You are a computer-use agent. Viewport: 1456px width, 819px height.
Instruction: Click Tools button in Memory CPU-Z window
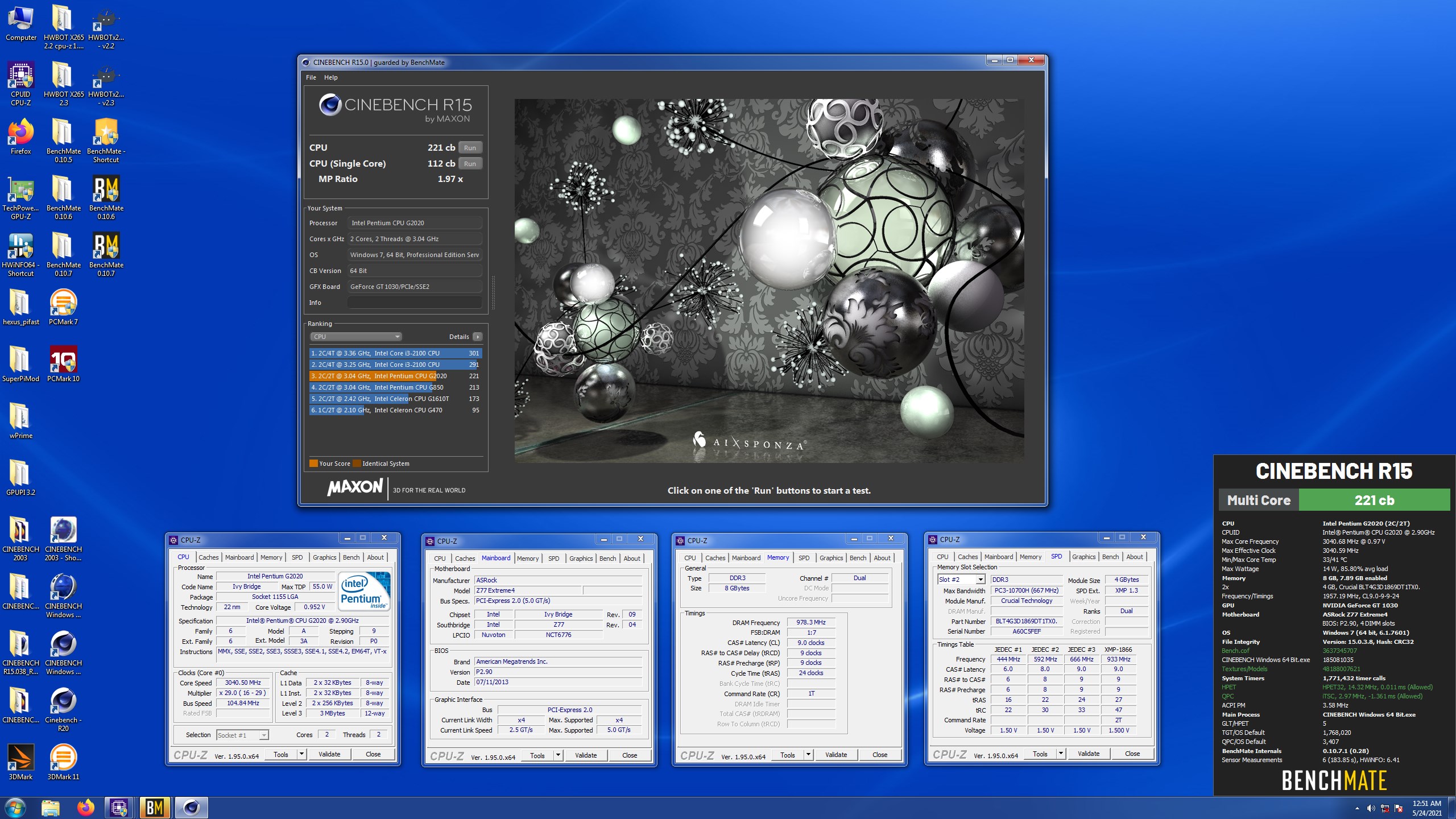click(788, 755)
